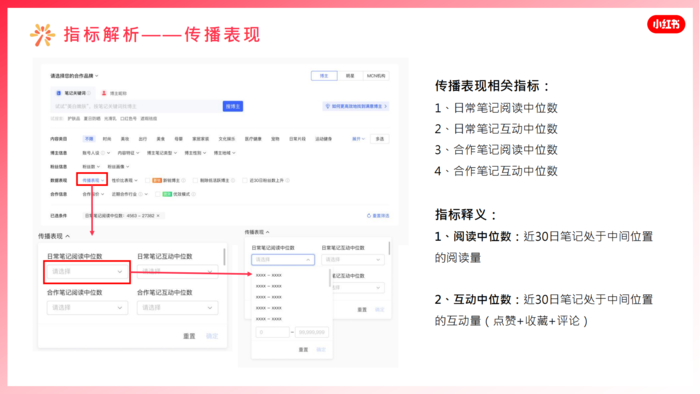The height and width of the screenshot is (394, 700).
Task: Click the info icon after 新锐博主
Action: (183, 180)
